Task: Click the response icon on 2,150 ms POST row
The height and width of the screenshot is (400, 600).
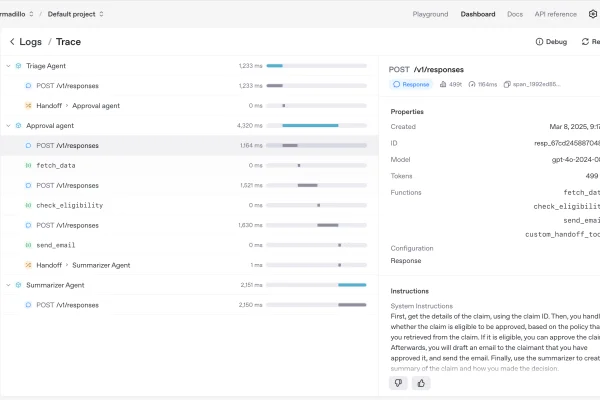Action: click(x=28, y=305)
